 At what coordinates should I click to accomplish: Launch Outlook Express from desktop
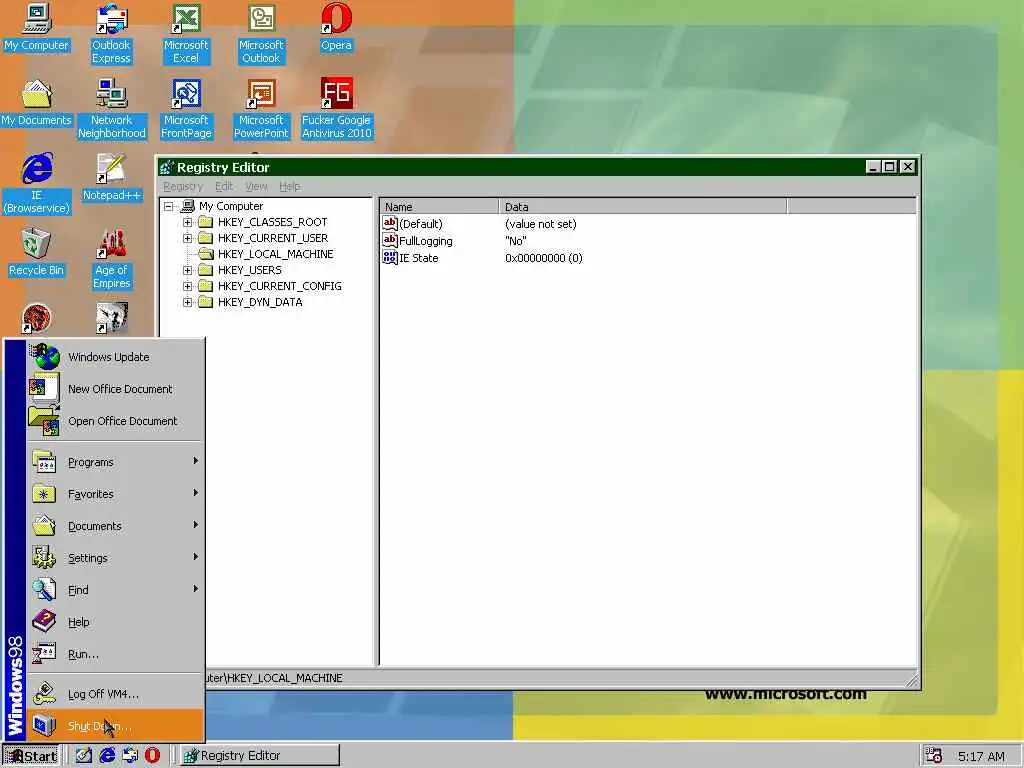point(111,33)
